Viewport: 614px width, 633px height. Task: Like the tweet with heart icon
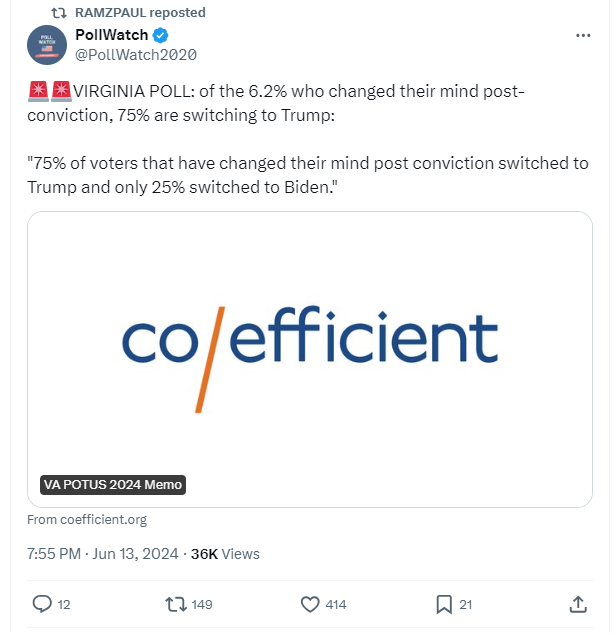310,604
